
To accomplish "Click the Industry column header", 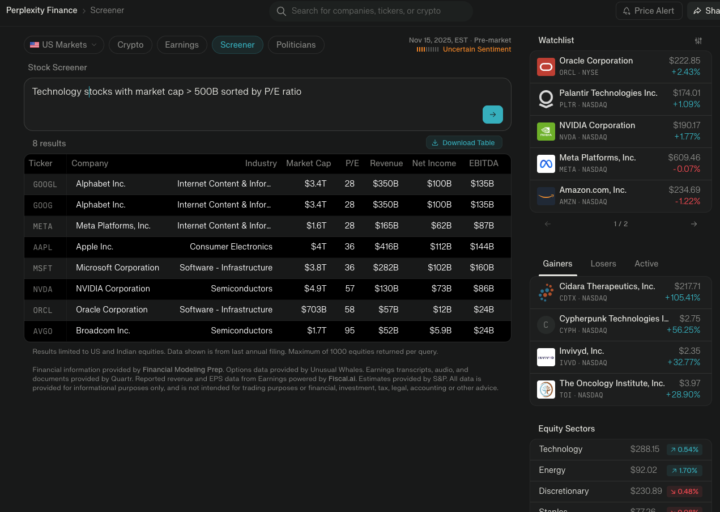I will pyautogui.click(x=261, y=163).
